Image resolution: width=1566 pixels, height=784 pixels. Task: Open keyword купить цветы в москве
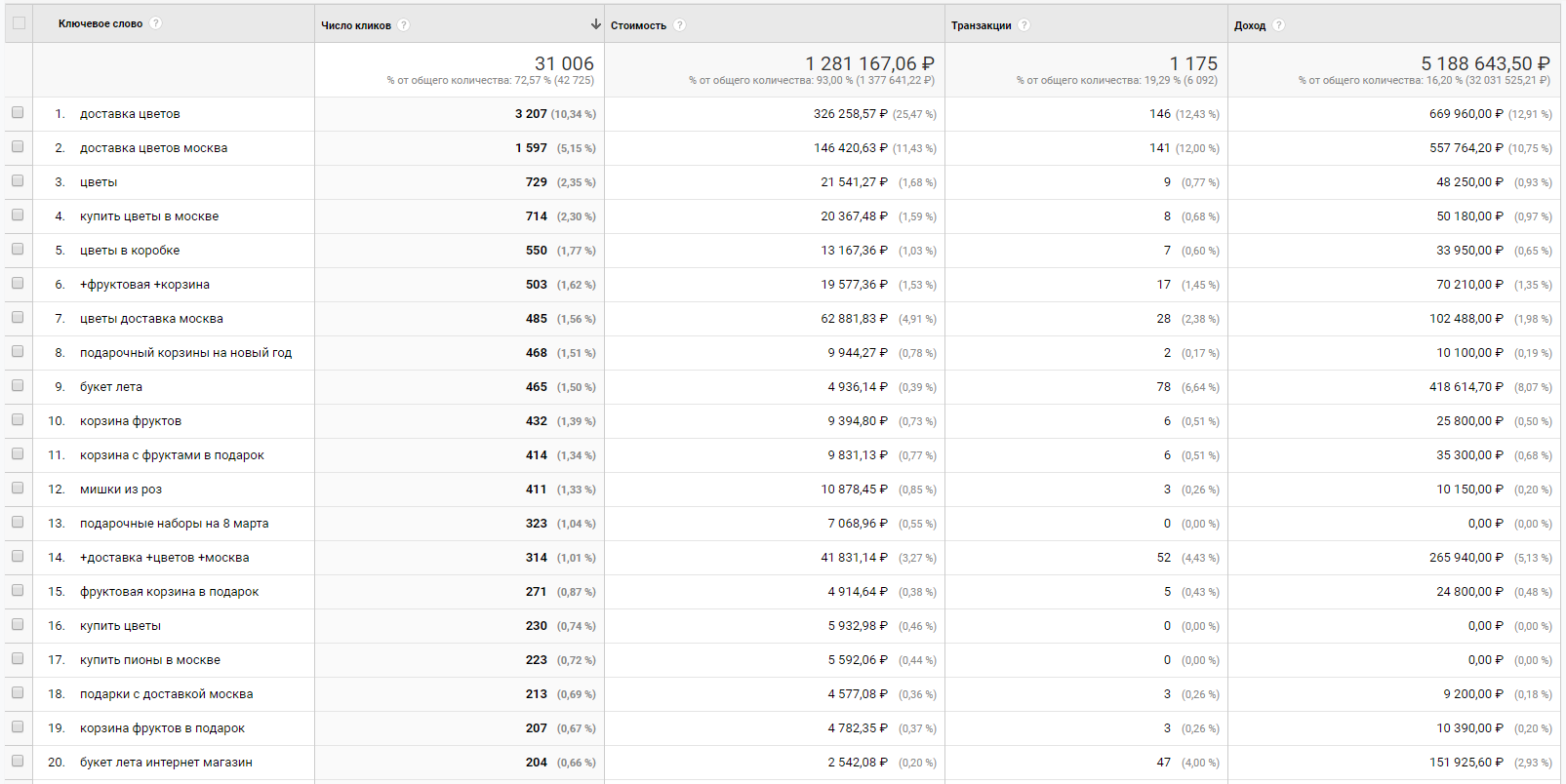pyautogui.click(x=149, y=216)
